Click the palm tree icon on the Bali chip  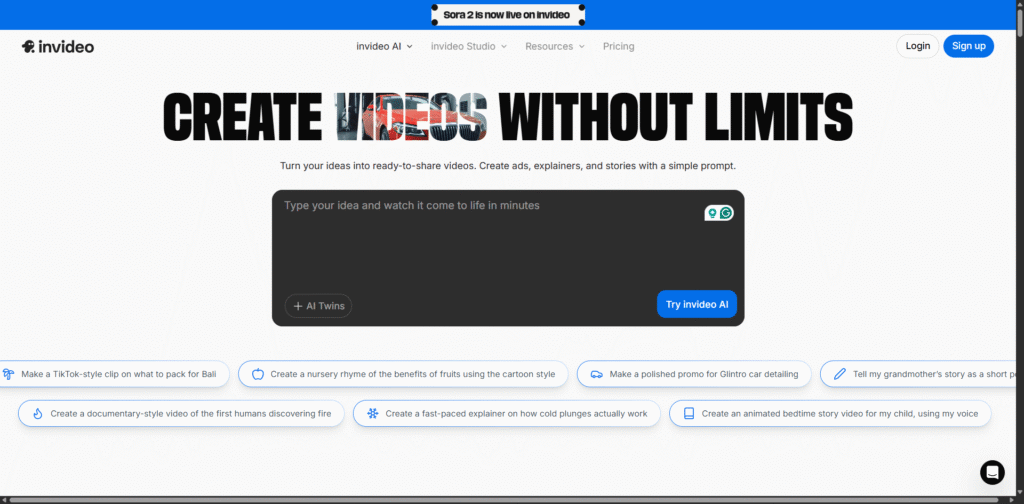(x=8, y=374)
